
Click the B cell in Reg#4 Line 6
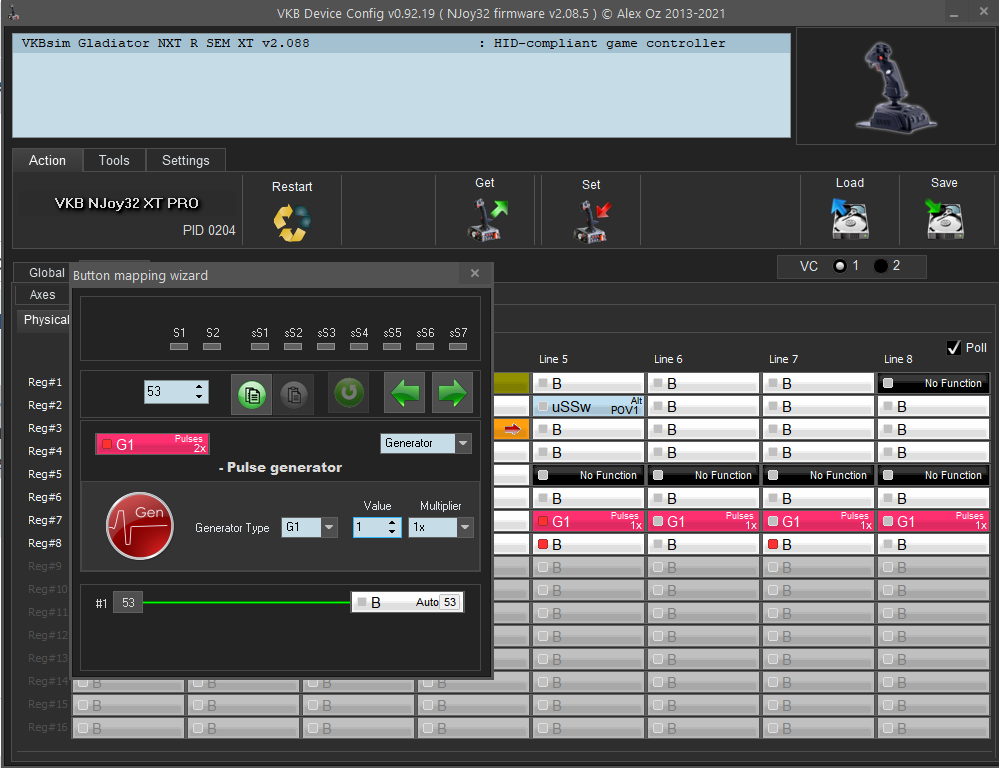tap(703, 452)
